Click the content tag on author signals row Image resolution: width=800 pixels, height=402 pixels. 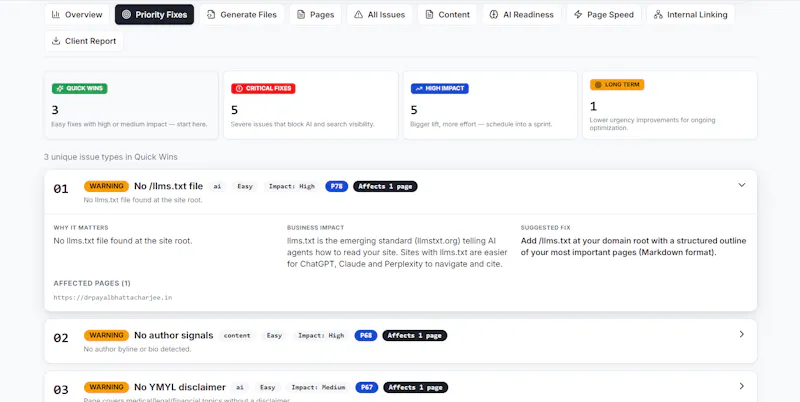tap(237, 336)
